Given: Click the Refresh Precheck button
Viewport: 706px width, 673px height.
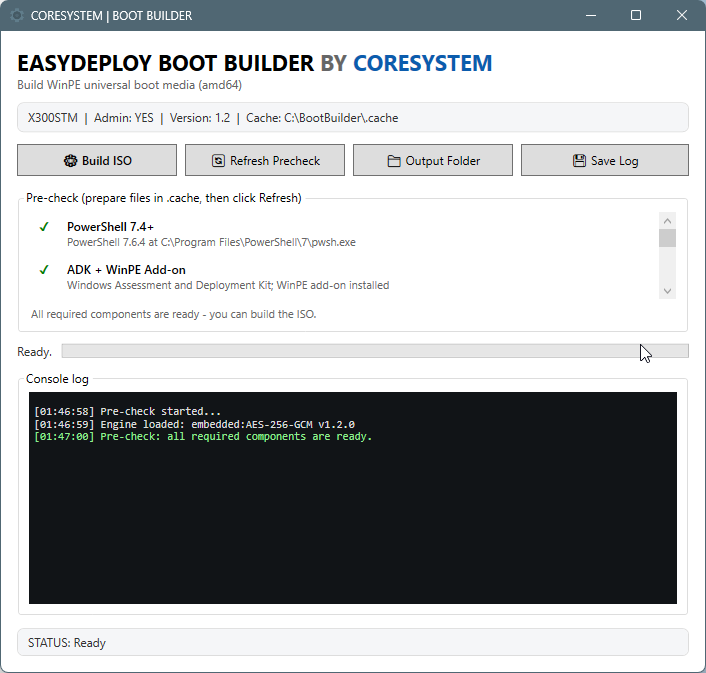Looking at the screenshot, I should pyautogui.click(x=265, y=160).
